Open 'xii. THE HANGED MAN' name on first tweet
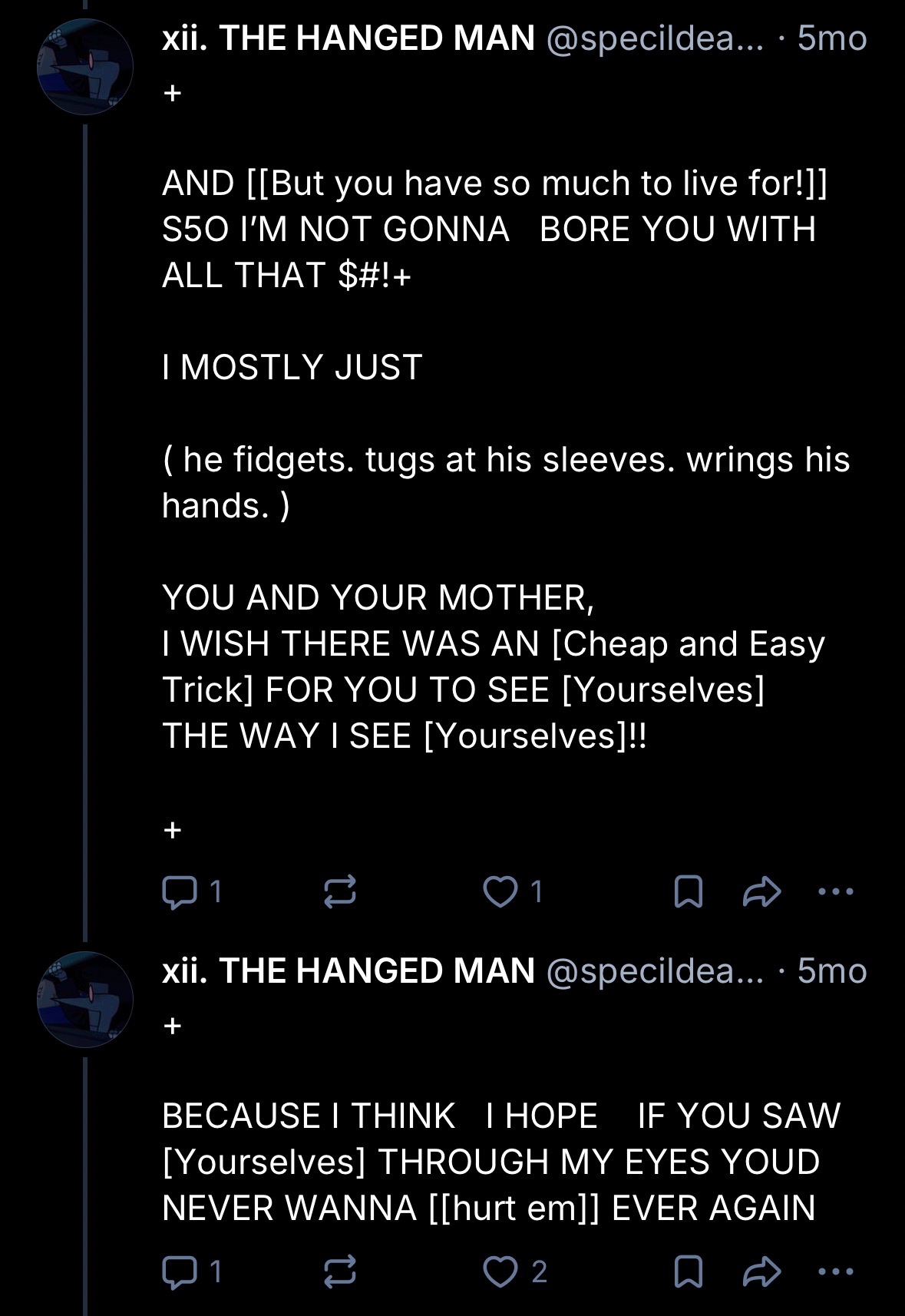Viewport: 905px width, 1316px height. 348,38
